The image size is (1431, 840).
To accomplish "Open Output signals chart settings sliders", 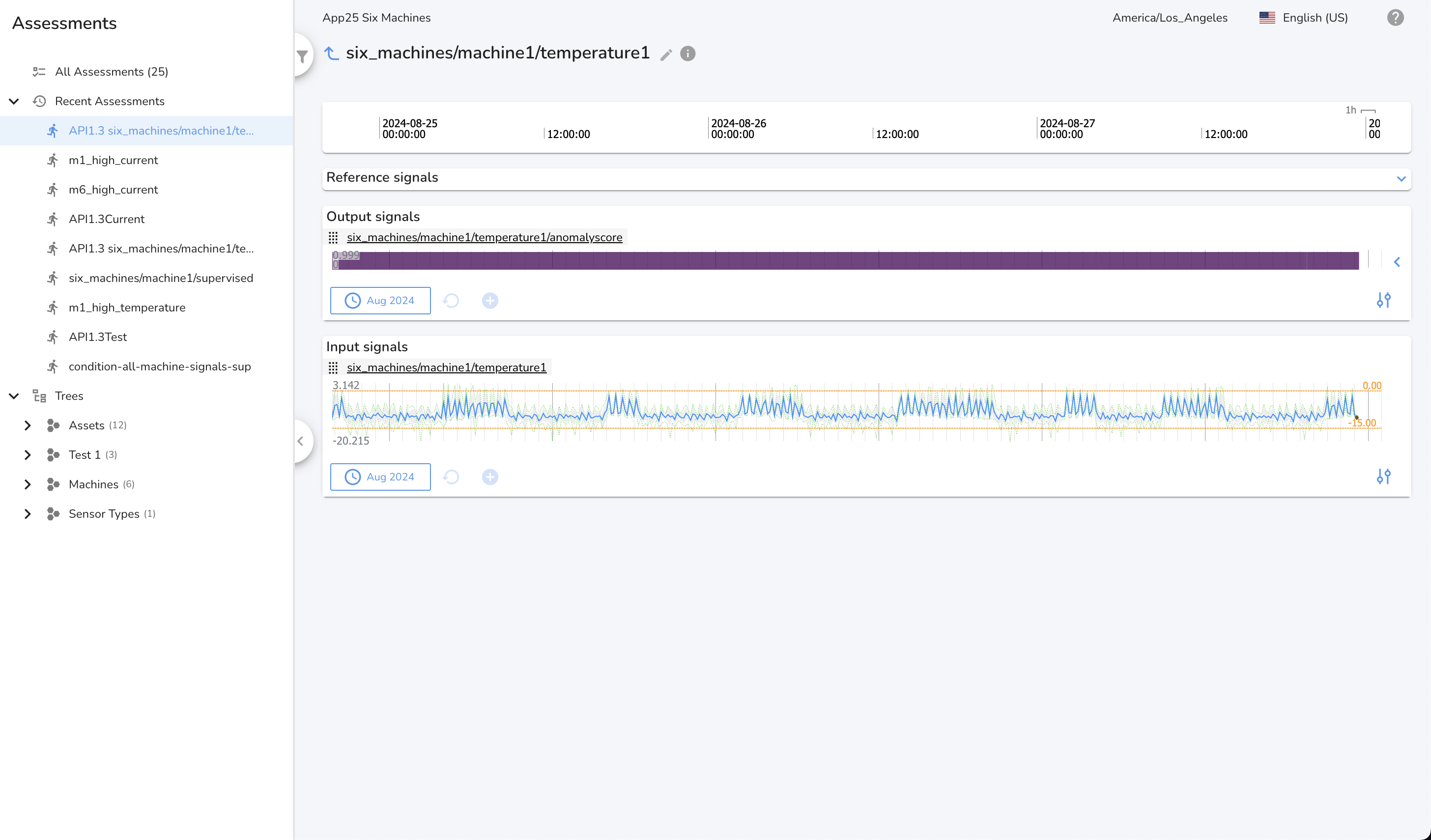I will click(1384, 300).
